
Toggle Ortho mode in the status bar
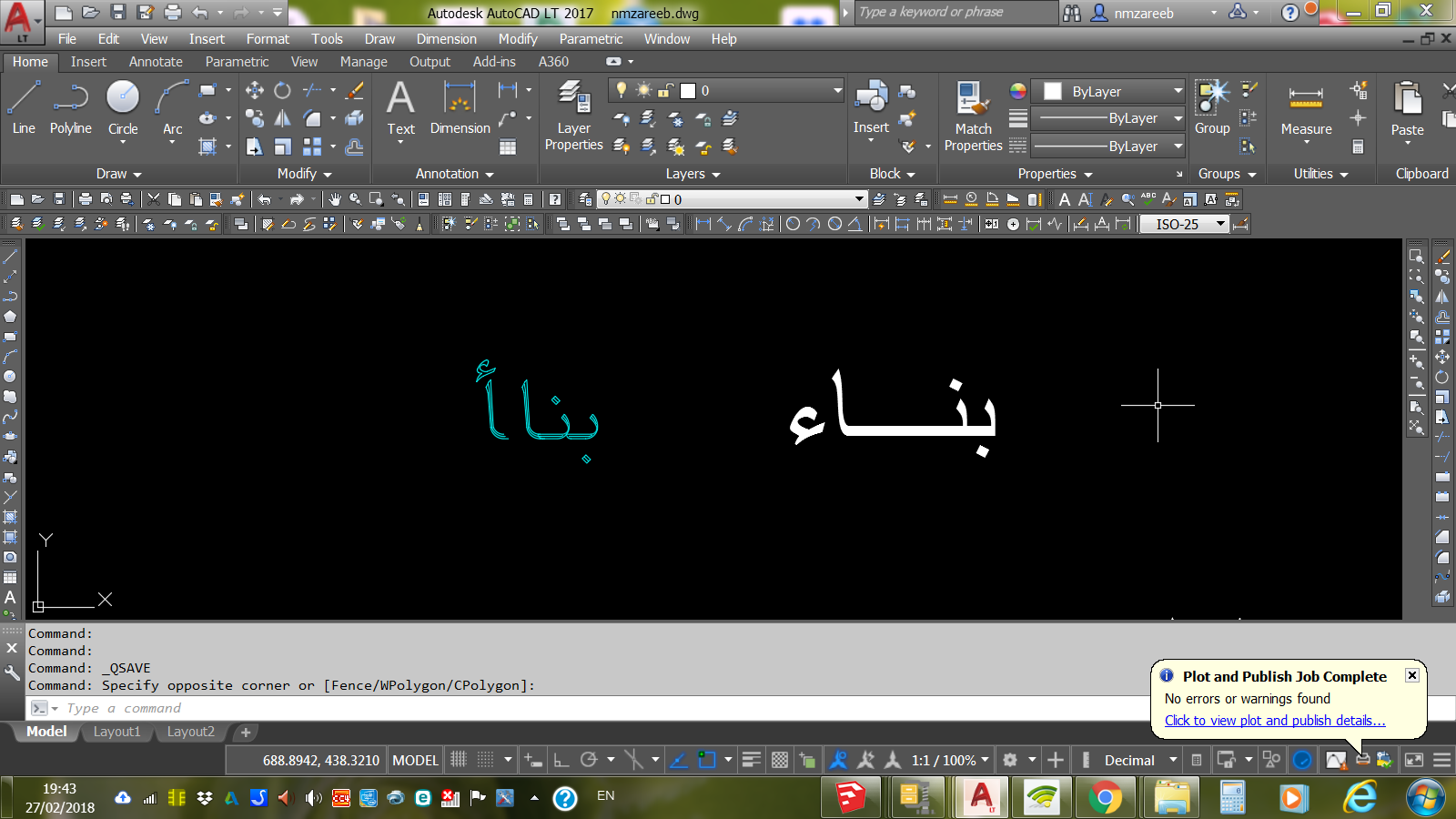click(x=561, y=760)
